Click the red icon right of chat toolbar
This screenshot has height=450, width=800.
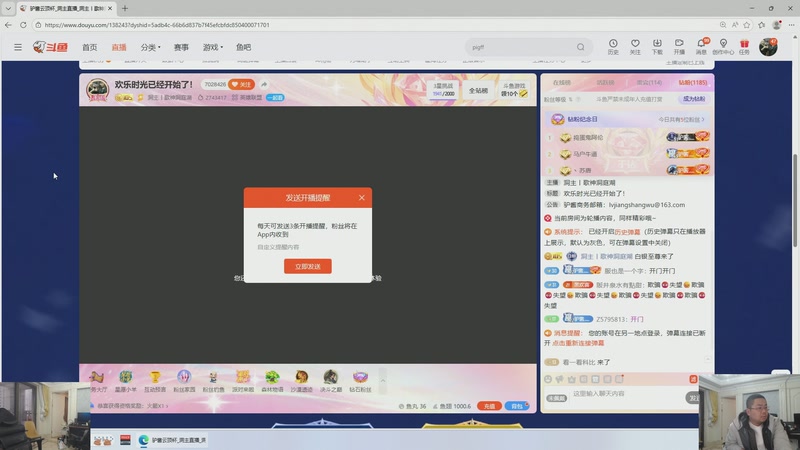pos(693,379)
